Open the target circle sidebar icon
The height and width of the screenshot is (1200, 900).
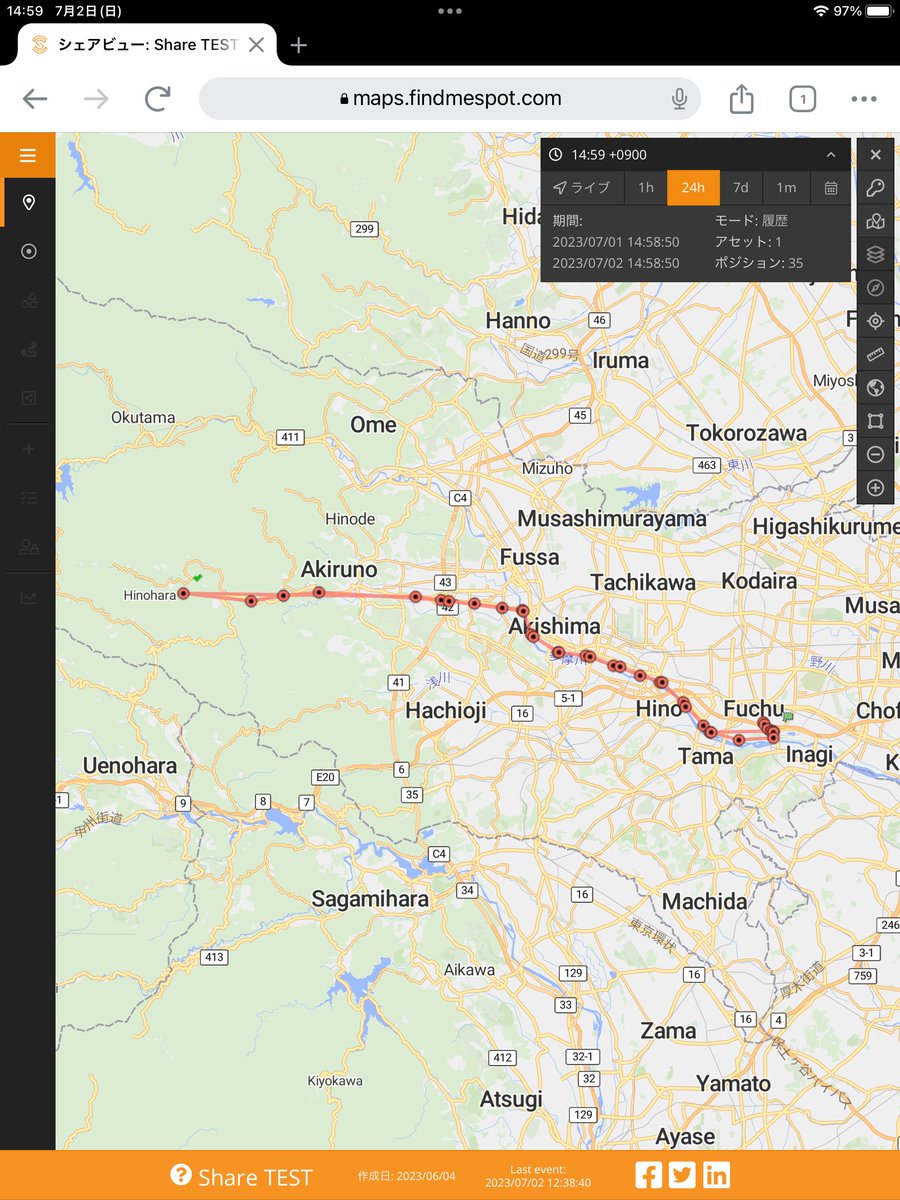click(28, 251)
